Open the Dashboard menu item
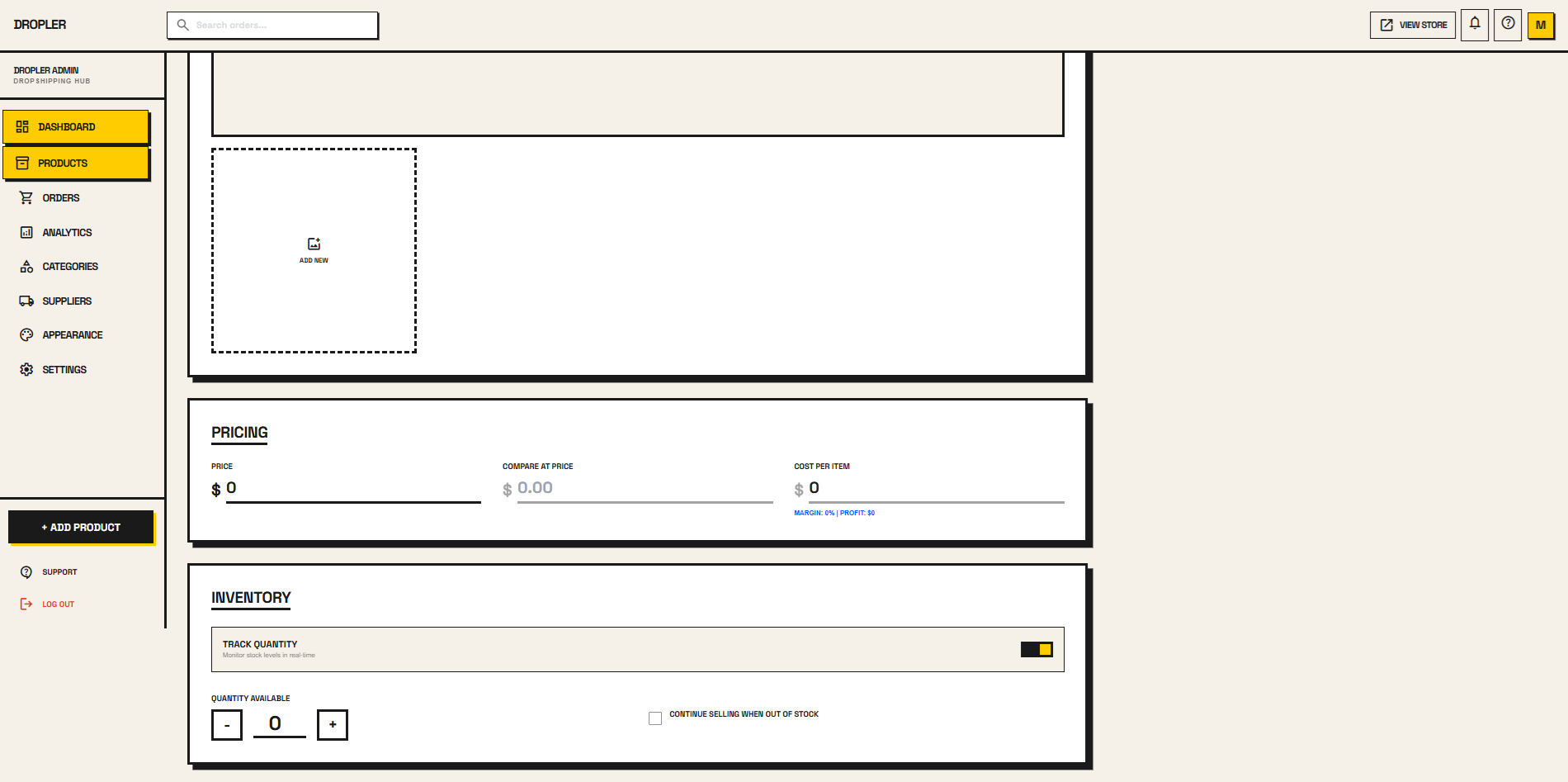The width and height of the screenshot is (1568, 782). click(75, 127)
